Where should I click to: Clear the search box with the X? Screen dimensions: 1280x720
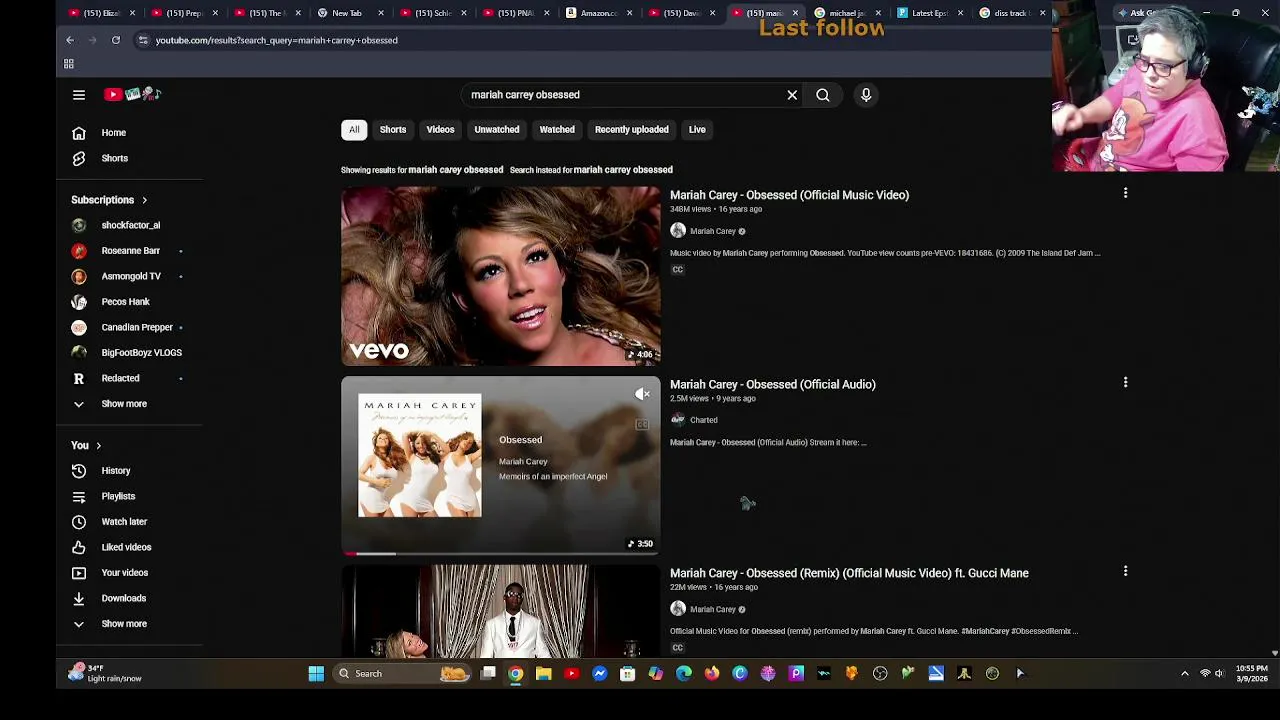[792, 95]
